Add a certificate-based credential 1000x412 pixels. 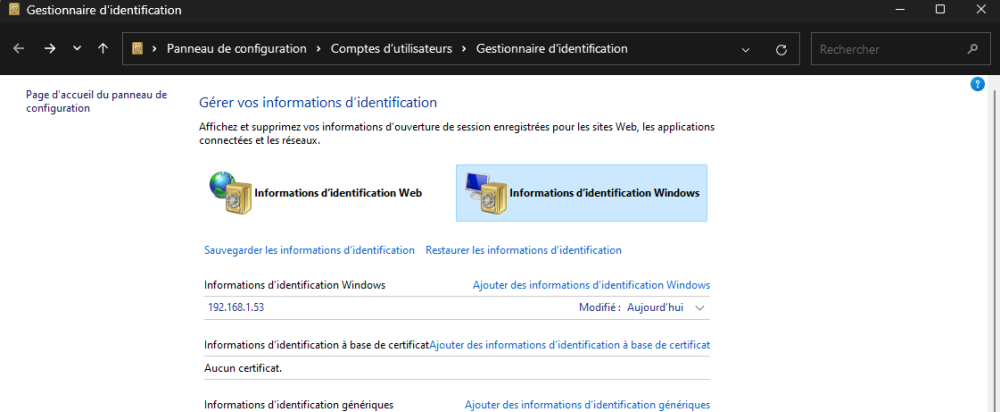(570, 345)
